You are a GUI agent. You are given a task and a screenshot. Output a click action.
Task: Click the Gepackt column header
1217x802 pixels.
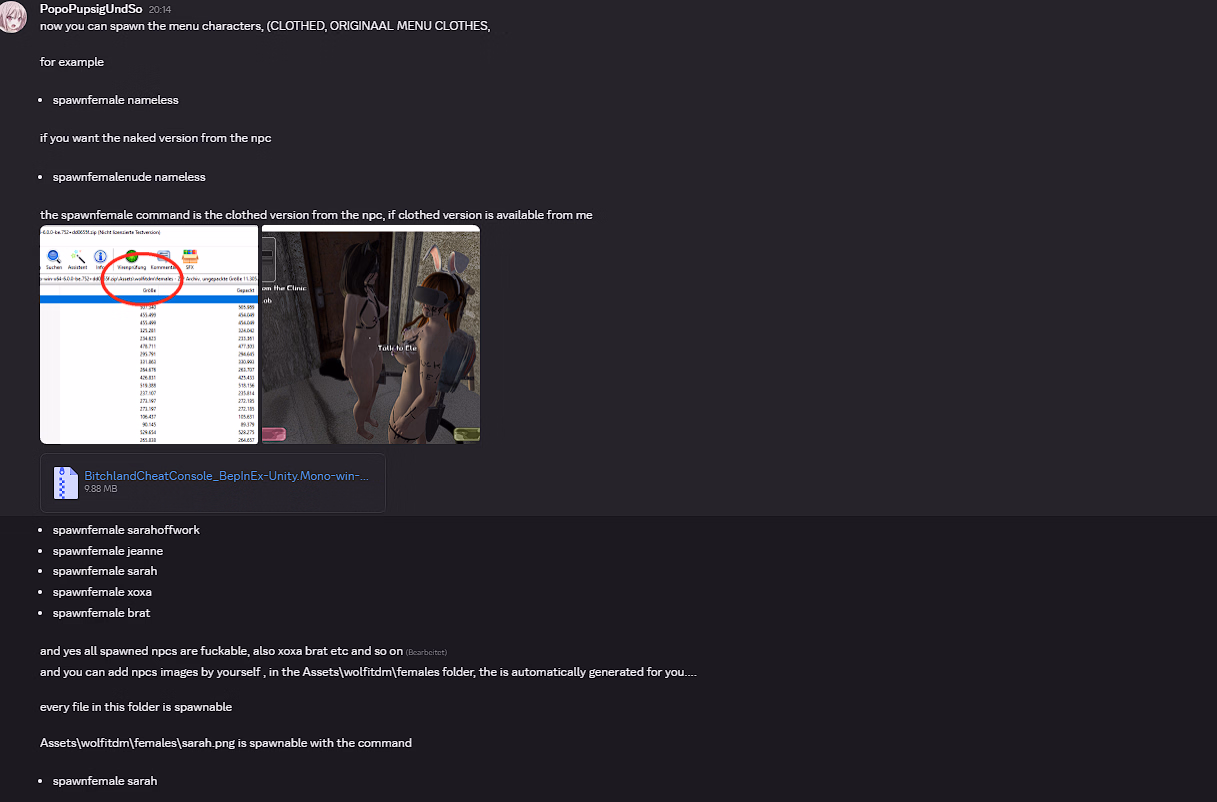coord(244,290)
